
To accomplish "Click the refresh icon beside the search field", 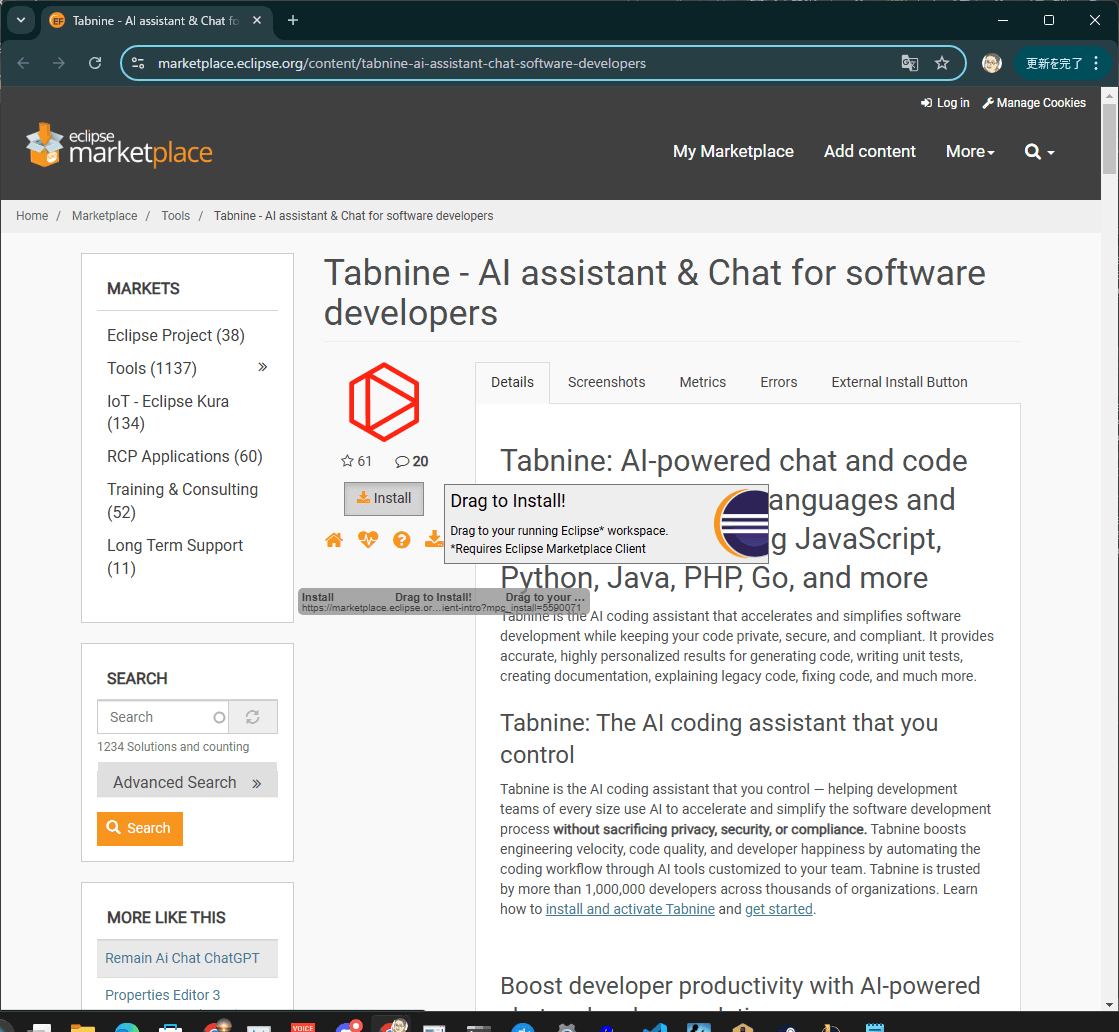I will click(252, 717).
